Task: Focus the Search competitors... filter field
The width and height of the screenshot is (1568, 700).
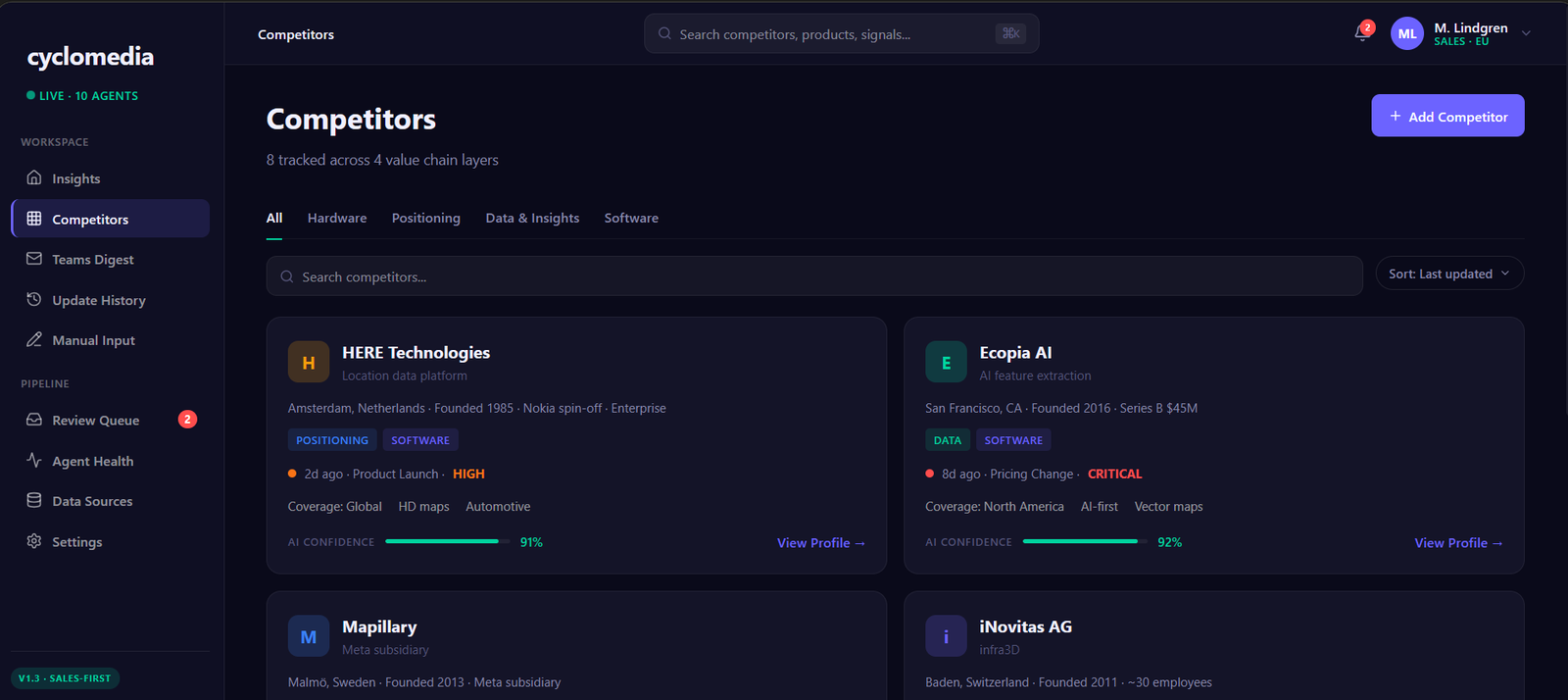Action: click(814, 276)
